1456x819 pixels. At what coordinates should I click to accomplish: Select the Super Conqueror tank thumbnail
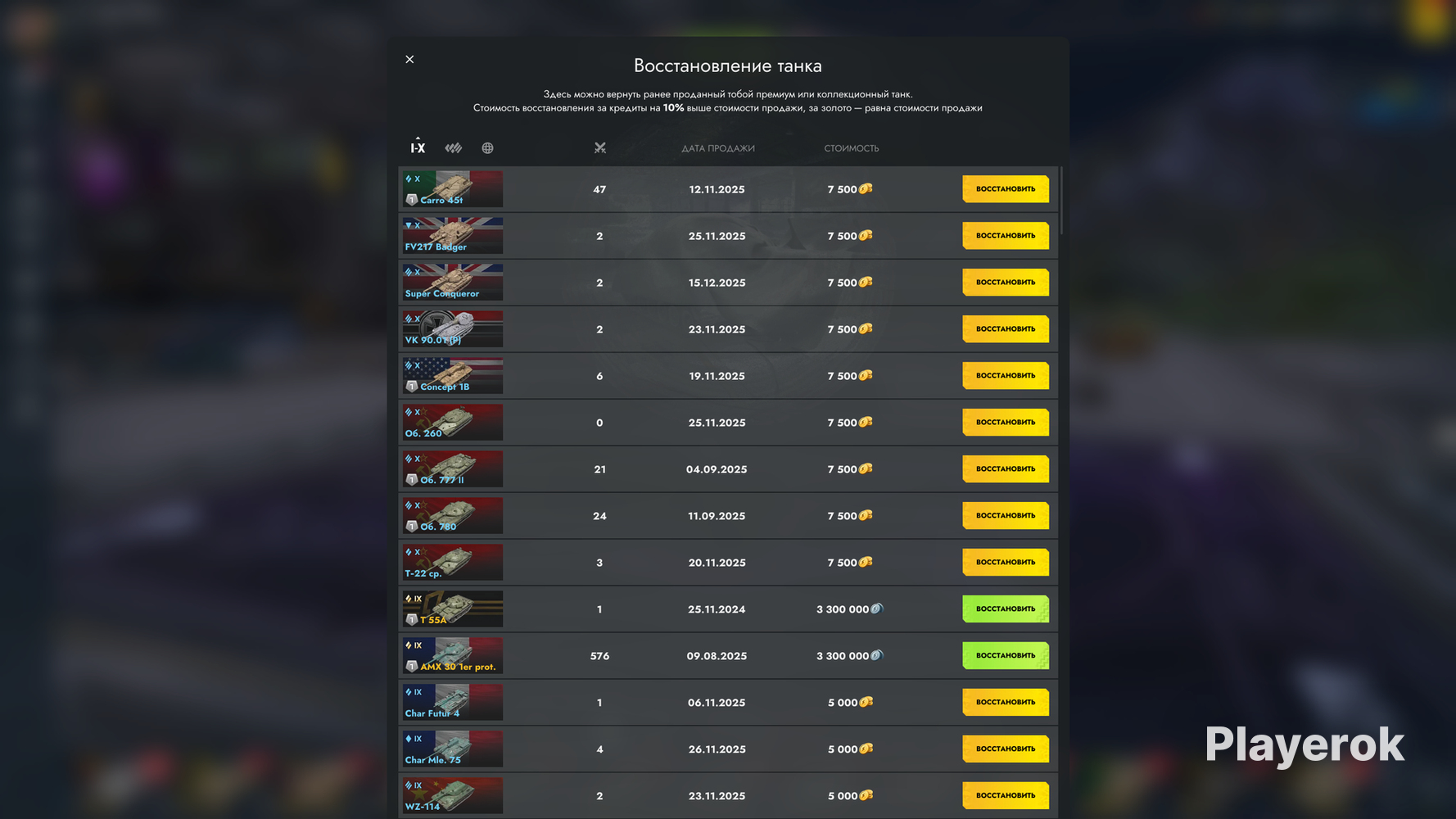pos(453,283)
